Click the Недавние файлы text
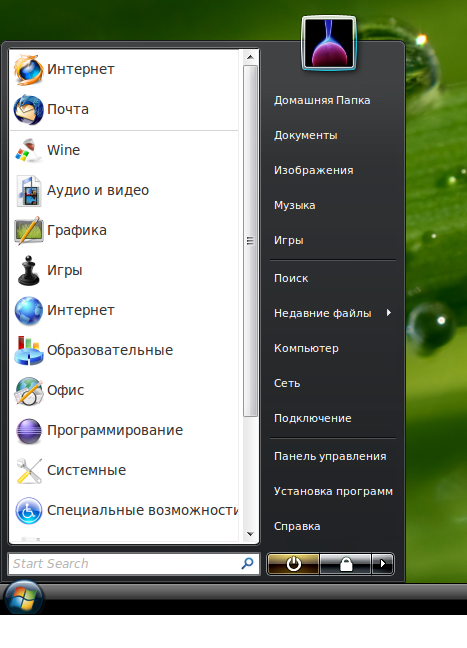This screenshot has height=648, width=467. pyautogui.click(x=322, y=313)
